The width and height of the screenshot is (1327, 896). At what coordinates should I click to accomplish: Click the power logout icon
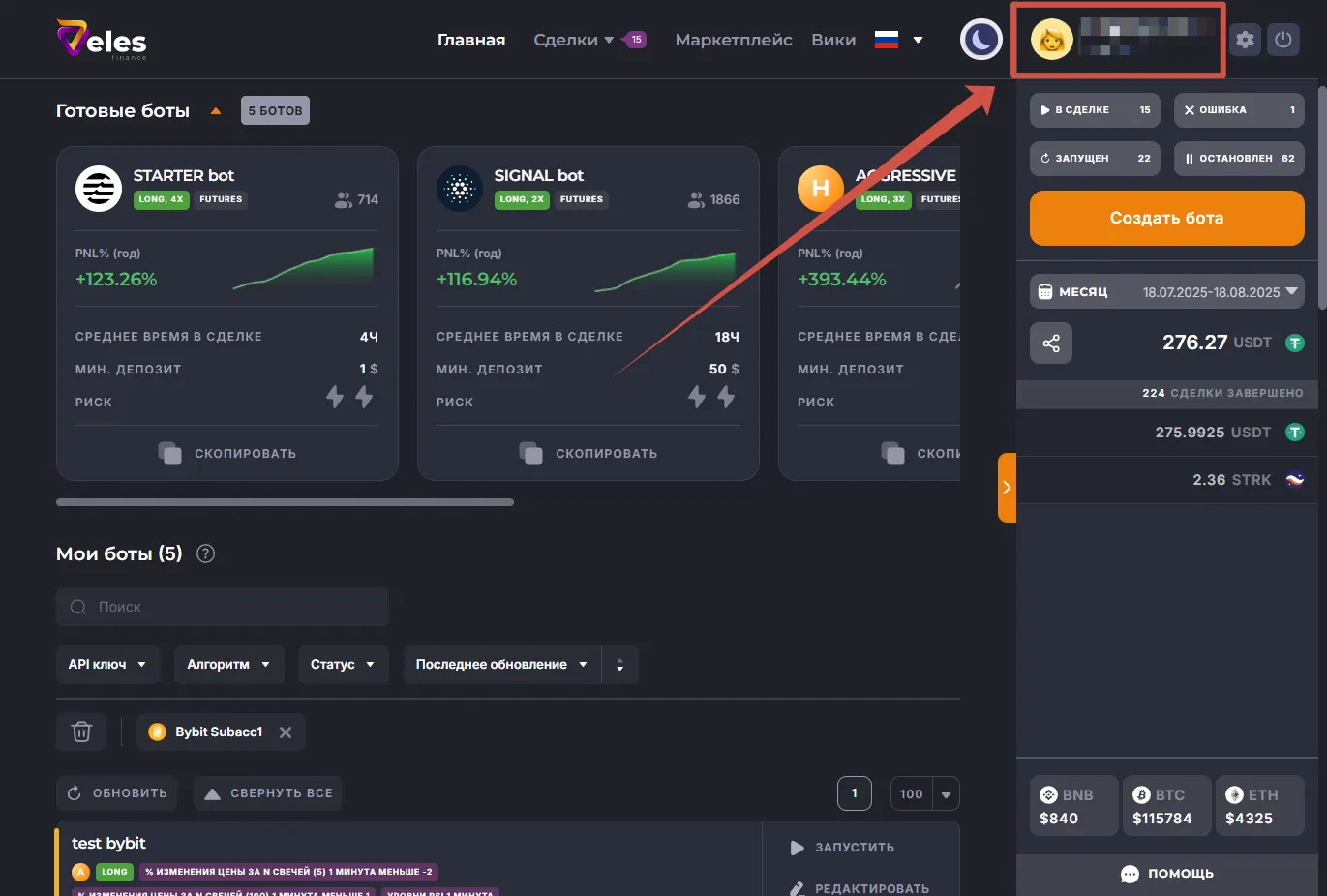tap(1283, 40)
